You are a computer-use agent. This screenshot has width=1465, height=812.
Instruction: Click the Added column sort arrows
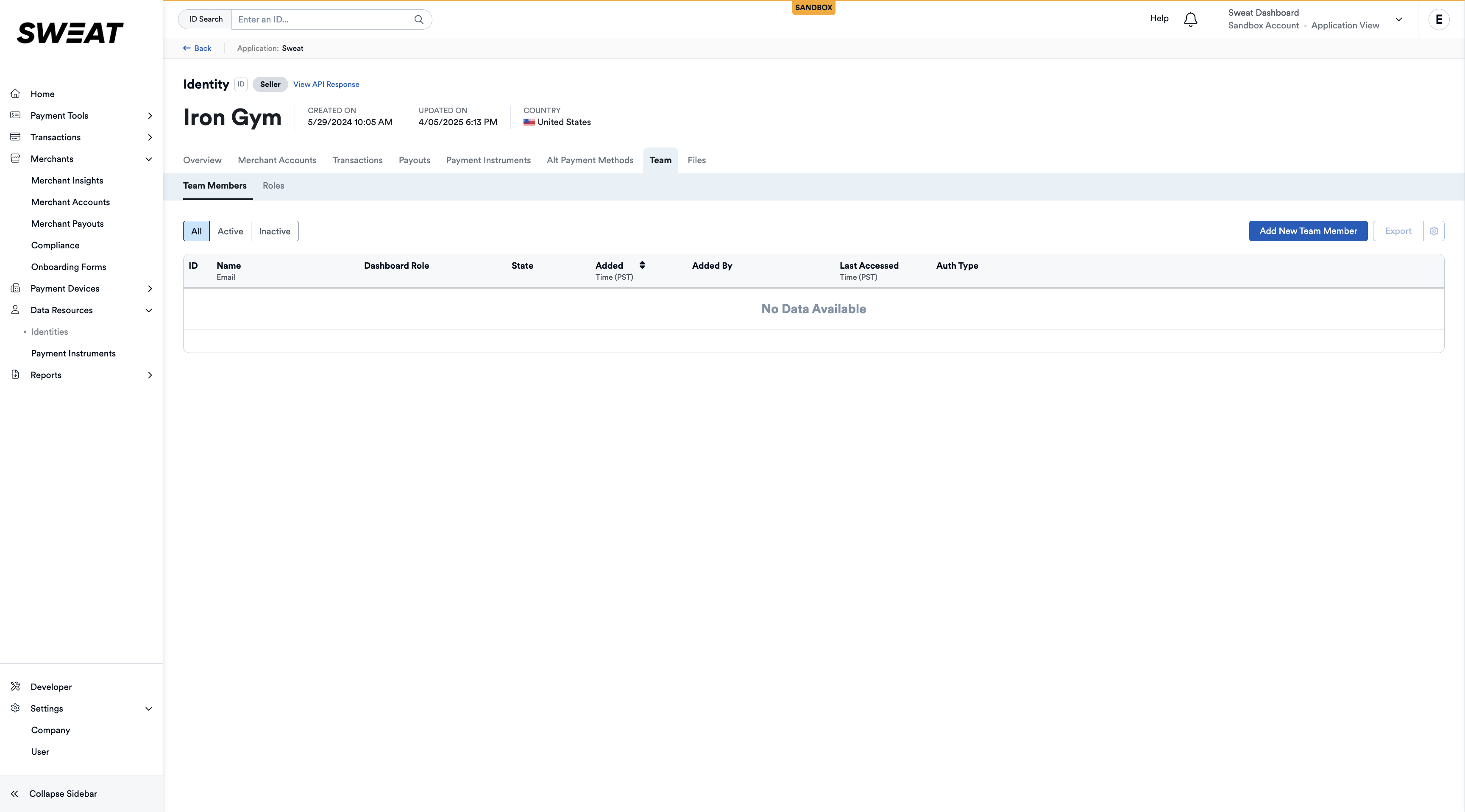(x=642, y=266)
